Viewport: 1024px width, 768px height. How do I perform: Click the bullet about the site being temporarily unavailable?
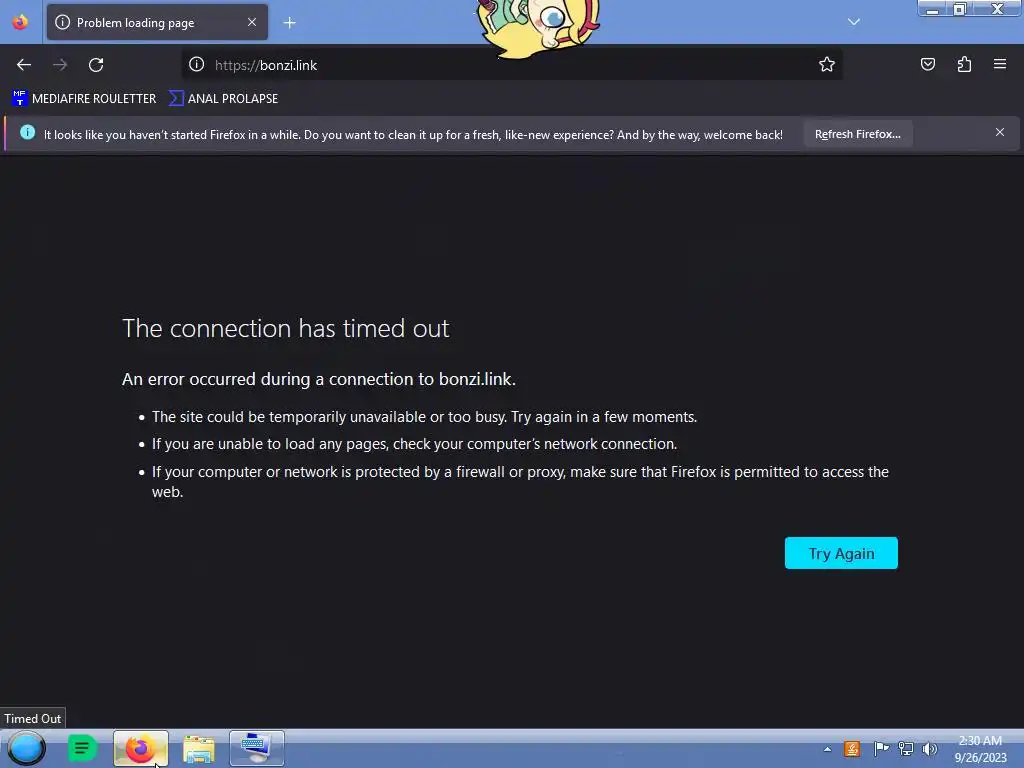point(424,417)
